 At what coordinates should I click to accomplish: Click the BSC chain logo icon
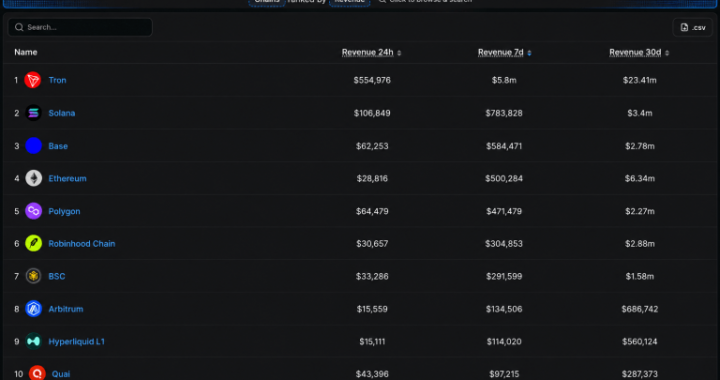(33, 276)
